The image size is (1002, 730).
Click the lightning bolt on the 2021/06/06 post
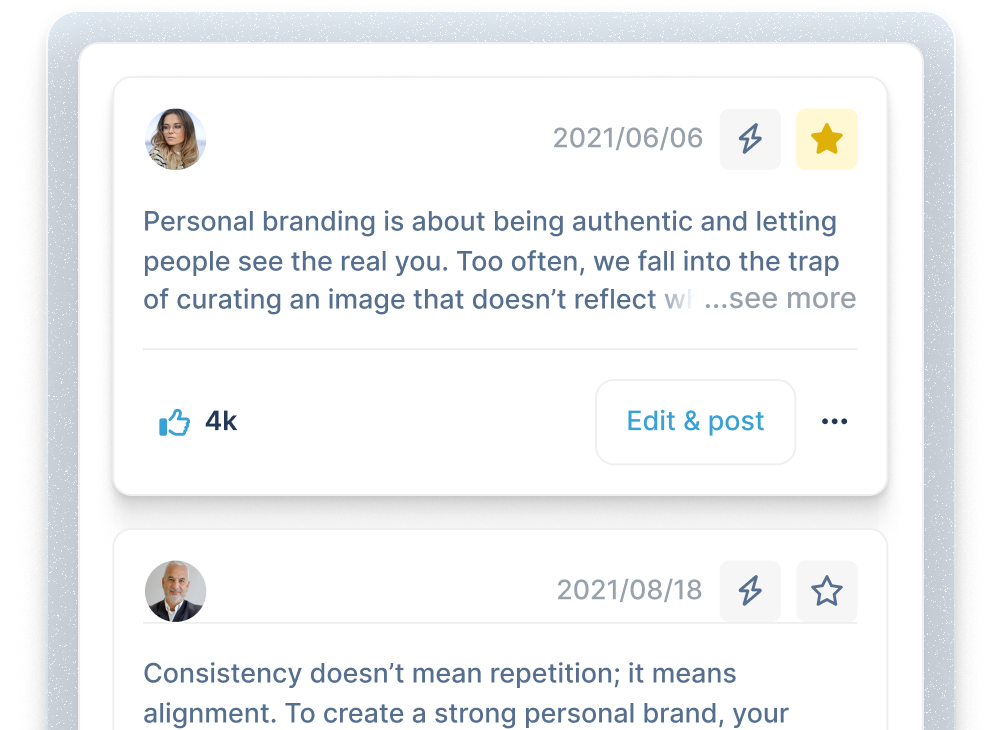click(750, 139)
